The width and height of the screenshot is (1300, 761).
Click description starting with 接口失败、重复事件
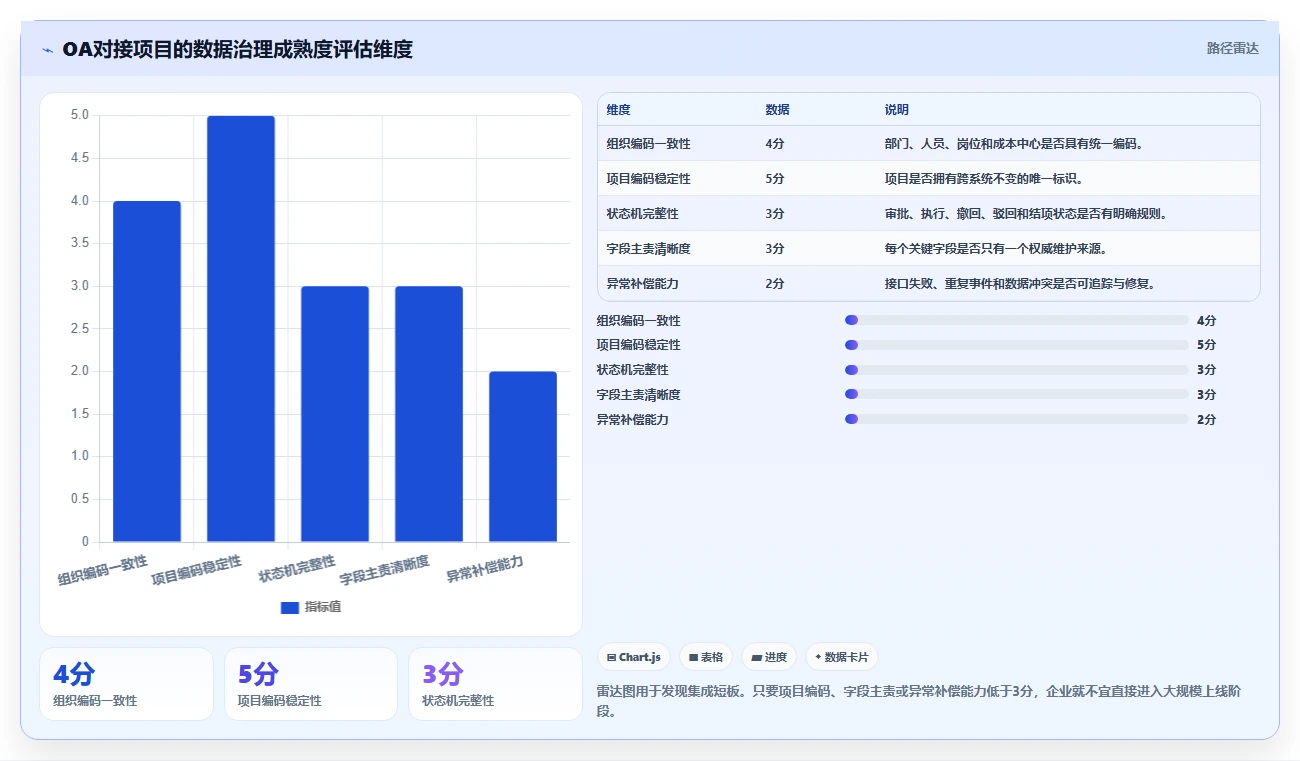(1020, 284)
